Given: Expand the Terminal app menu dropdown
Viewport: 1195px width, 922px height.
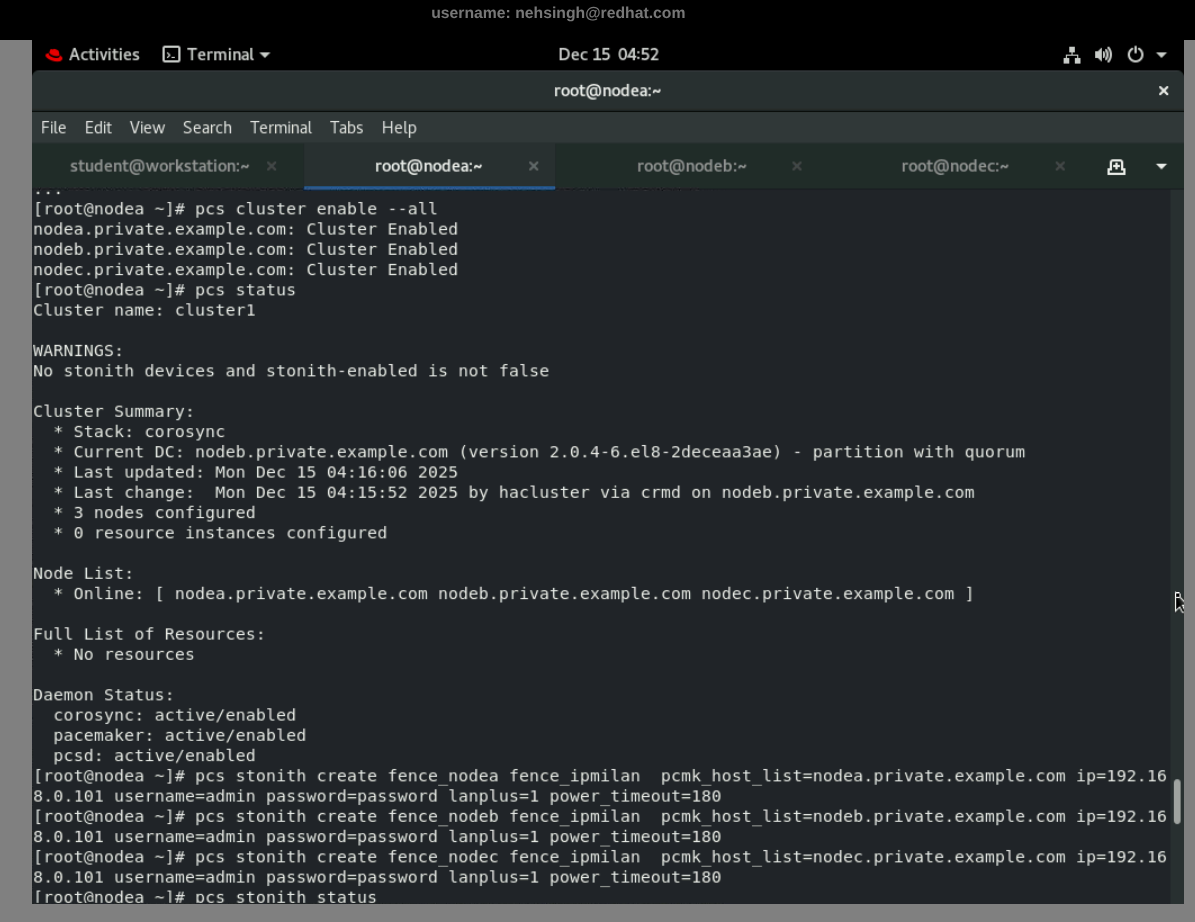Looking at the screenshot, I should coord(217,55).
